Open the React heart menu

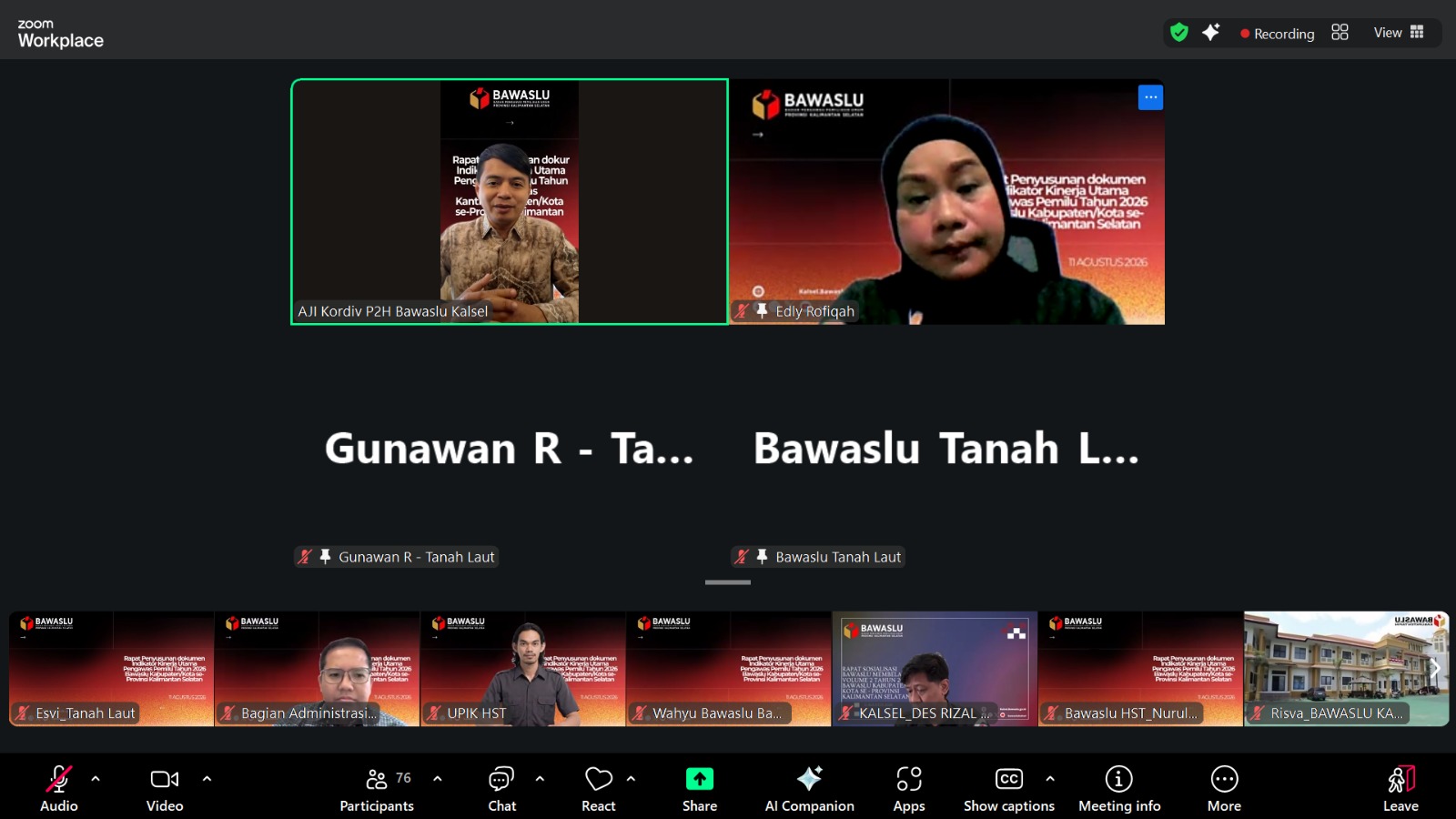click(599, 788)
